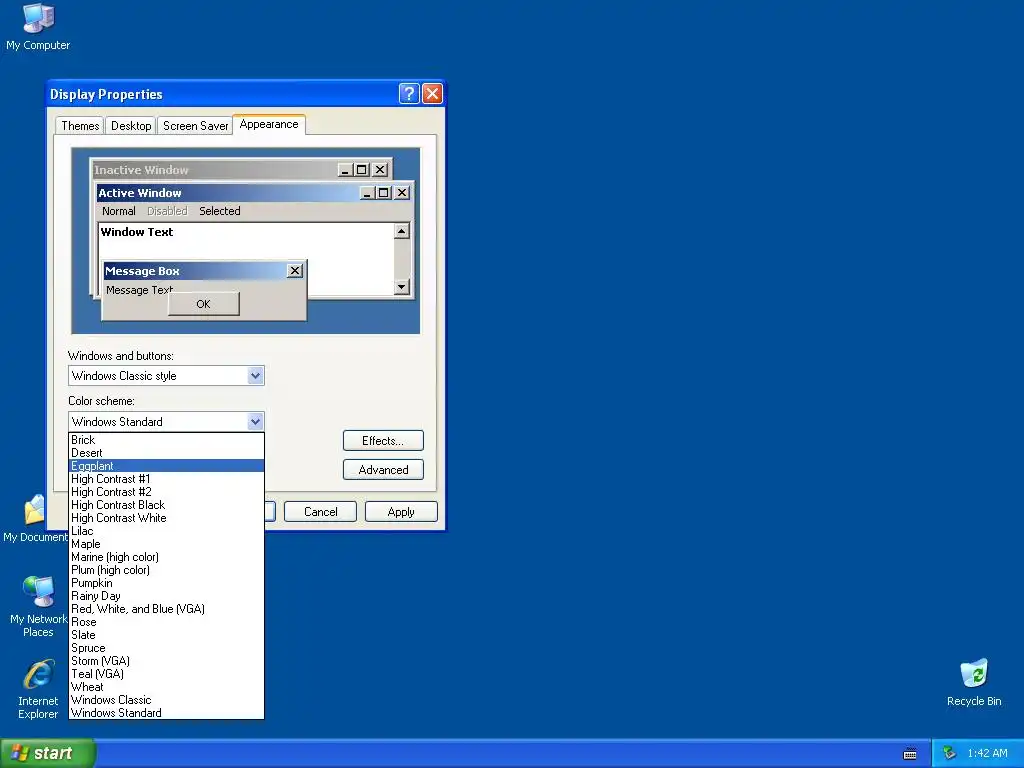The width and height of the screenshot is (1024, 768).
Task: Click the Window Text preview area
Action: click(x=246, y=242)
